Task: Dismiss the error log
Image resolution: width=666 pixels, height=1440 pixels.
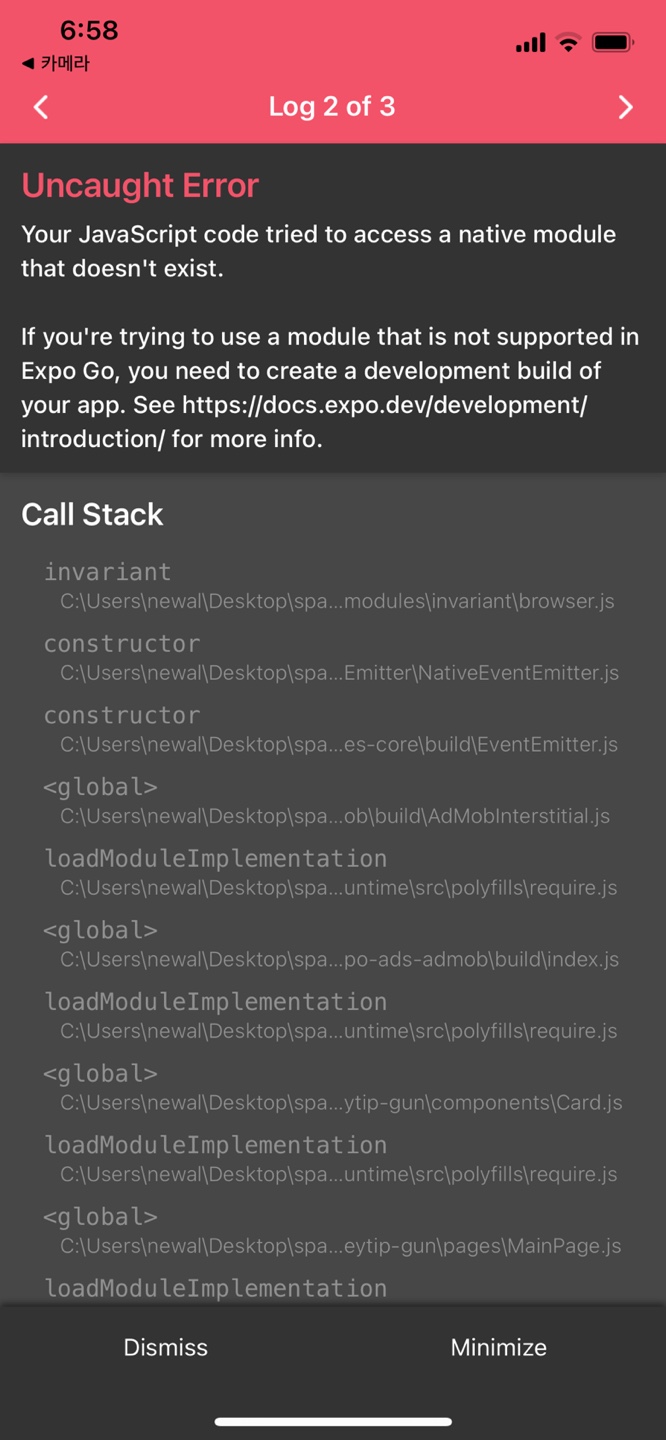Action: [166, 1347]
